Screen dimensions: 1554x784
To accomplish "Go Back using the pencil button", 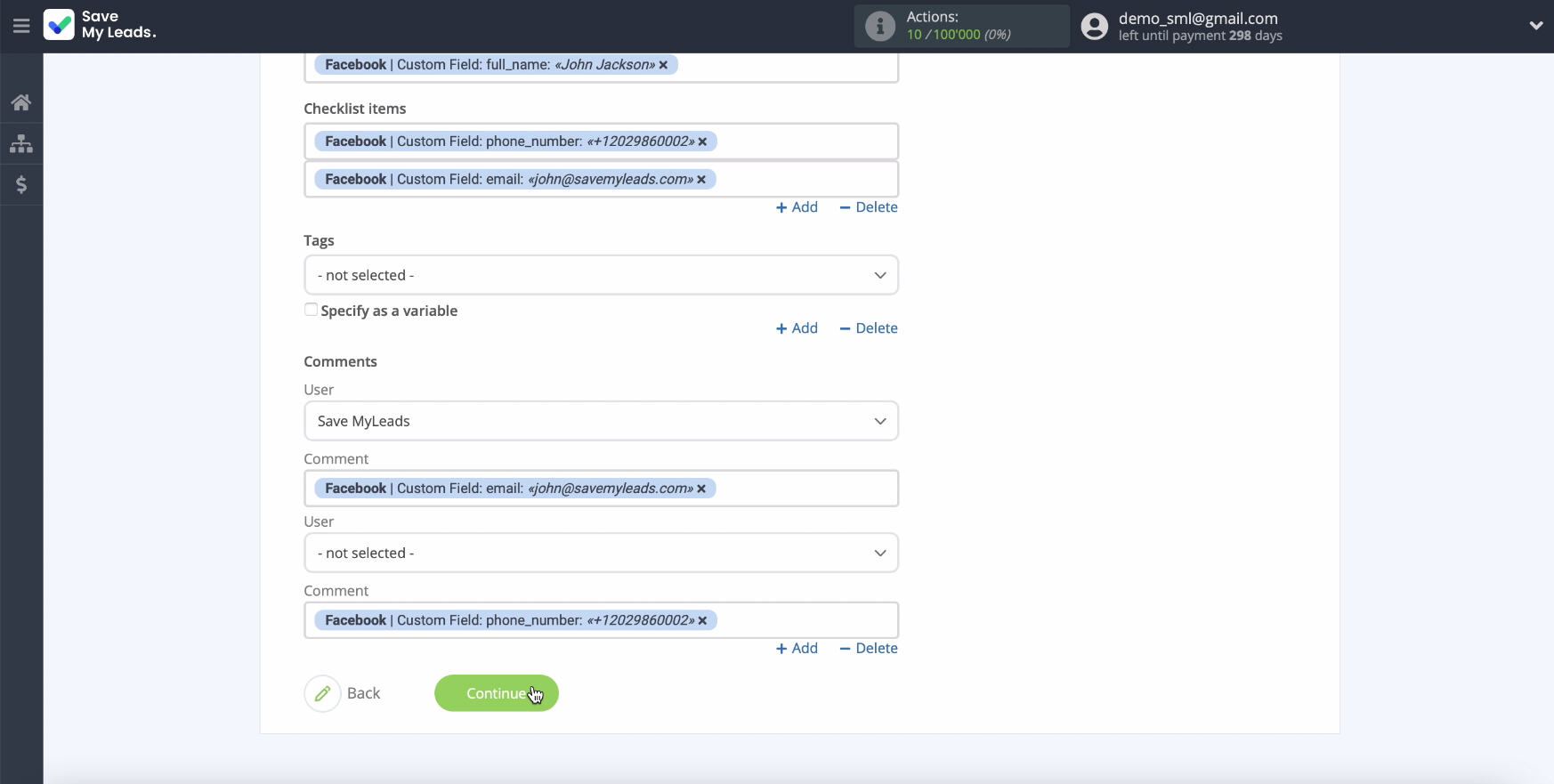I will coord(343,693).
